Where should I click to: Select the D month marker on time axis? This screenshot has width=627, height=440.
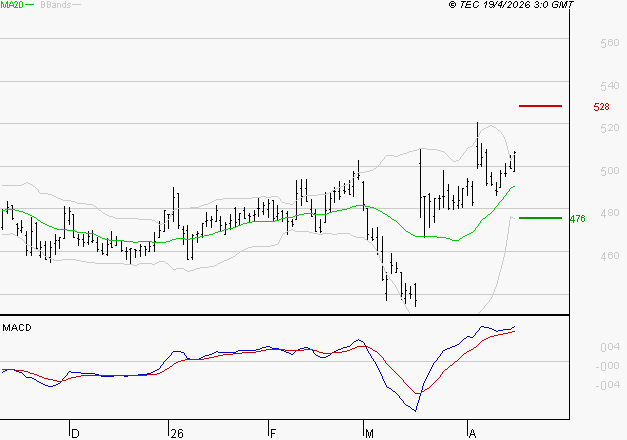[x=74, y=433]
